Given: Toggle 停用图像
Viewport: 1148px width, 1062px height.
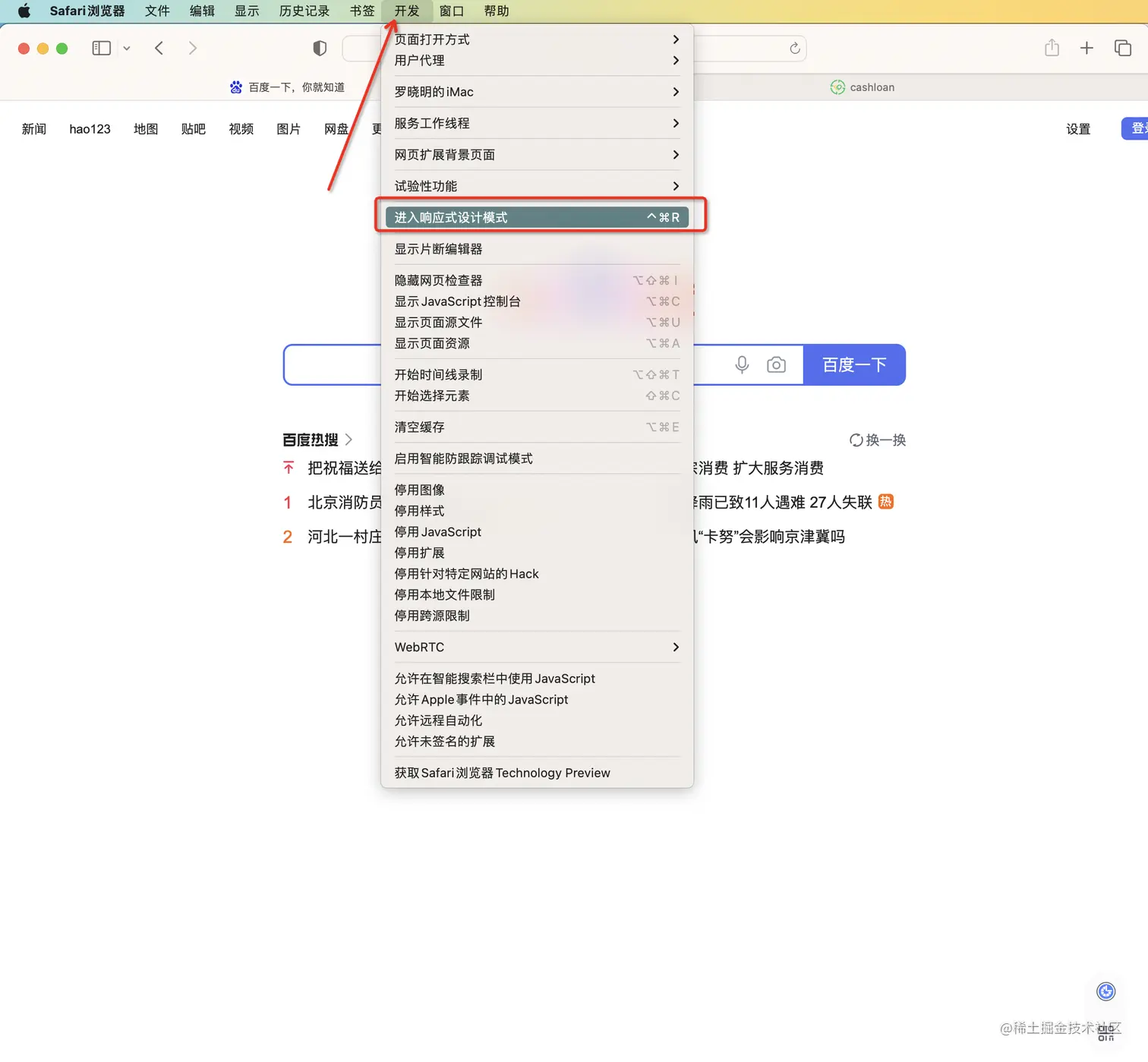Looking at the screenshot, I should pyautogui.click(x=537, y=490).
